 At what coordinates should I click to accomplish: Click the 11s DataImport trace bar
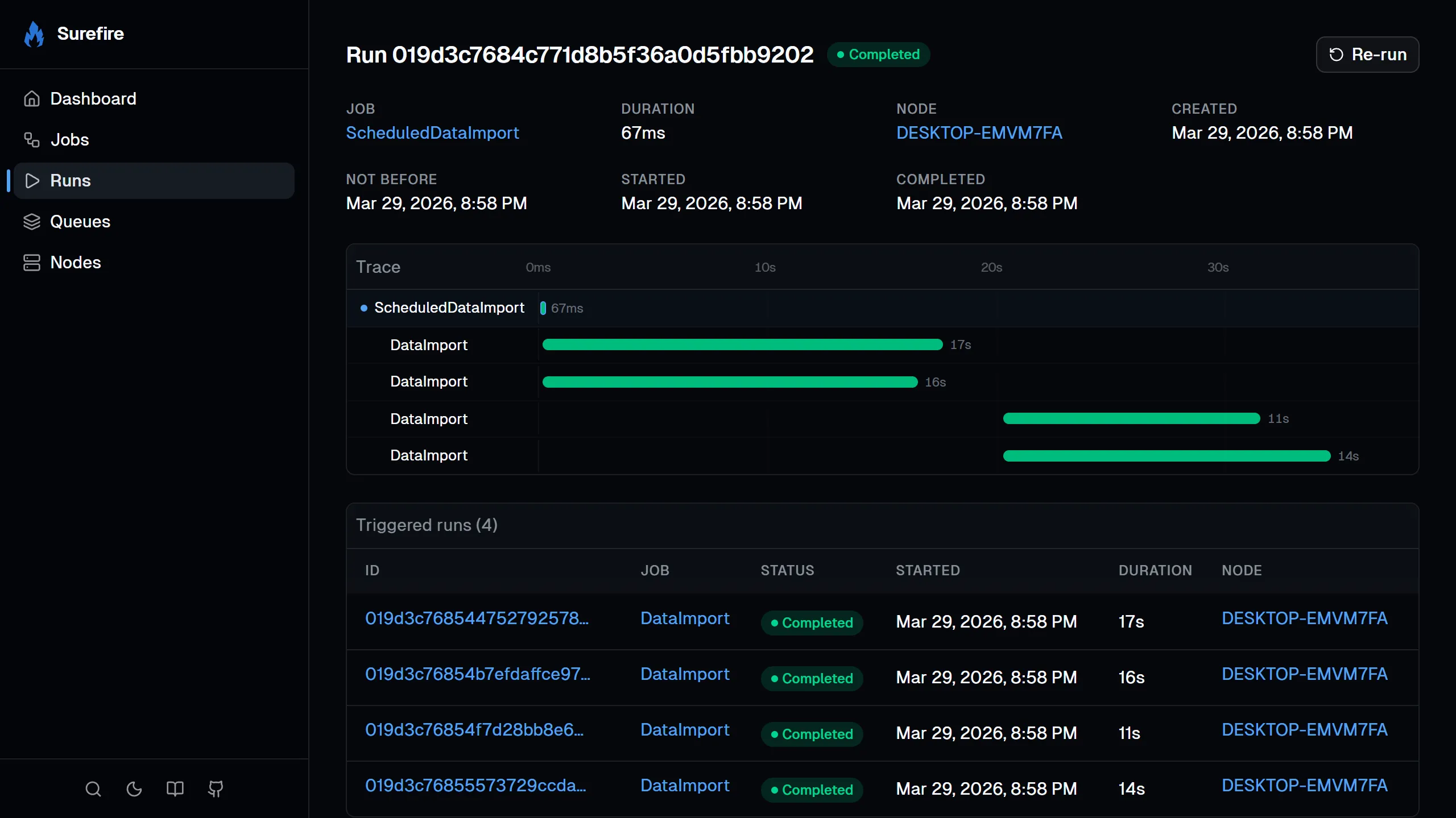(1131, 419)
